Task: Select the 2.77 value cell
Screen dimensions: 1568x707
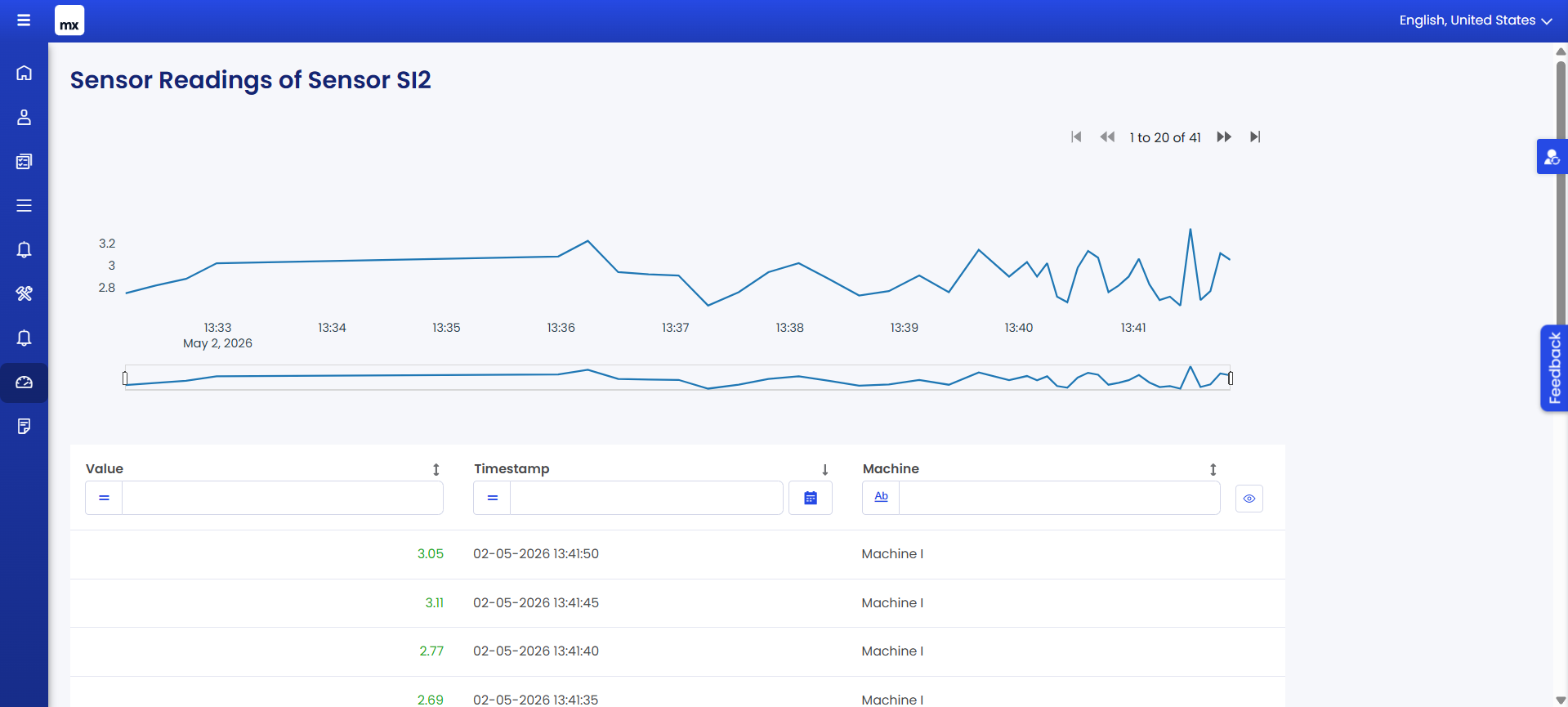Action: coord(431,651)
